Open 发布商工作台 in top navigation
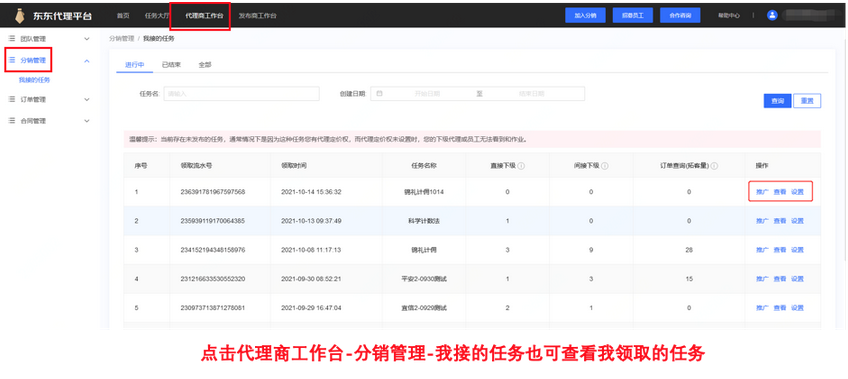This screenshot has height=379, width=848. click(x=257, y=16)
